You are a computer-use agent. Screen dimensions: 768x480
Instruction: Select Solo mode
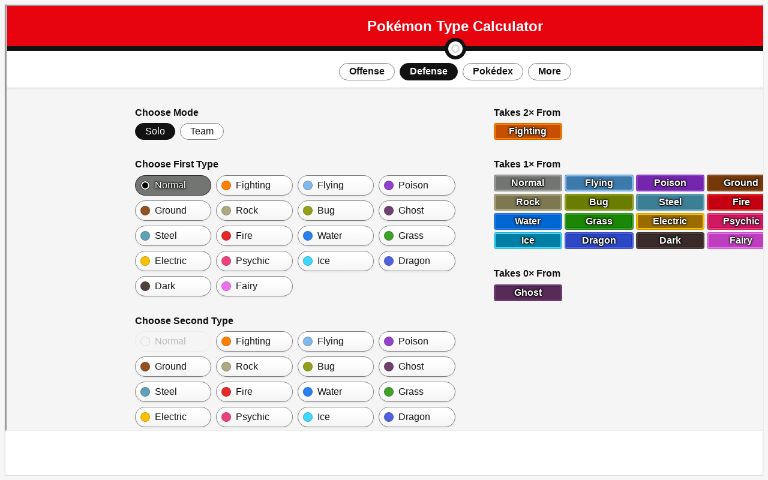(x=155, y=132)
